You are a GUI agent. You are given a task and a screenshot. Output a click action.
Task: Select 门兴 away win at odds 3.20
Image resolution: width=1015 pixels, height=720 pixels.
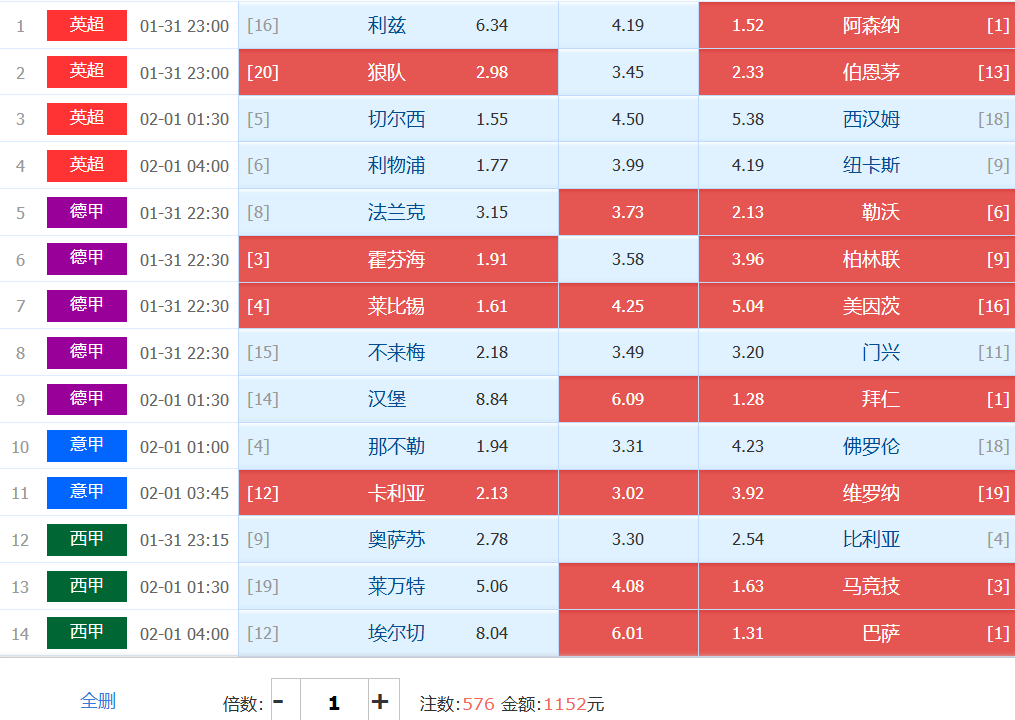856,353
